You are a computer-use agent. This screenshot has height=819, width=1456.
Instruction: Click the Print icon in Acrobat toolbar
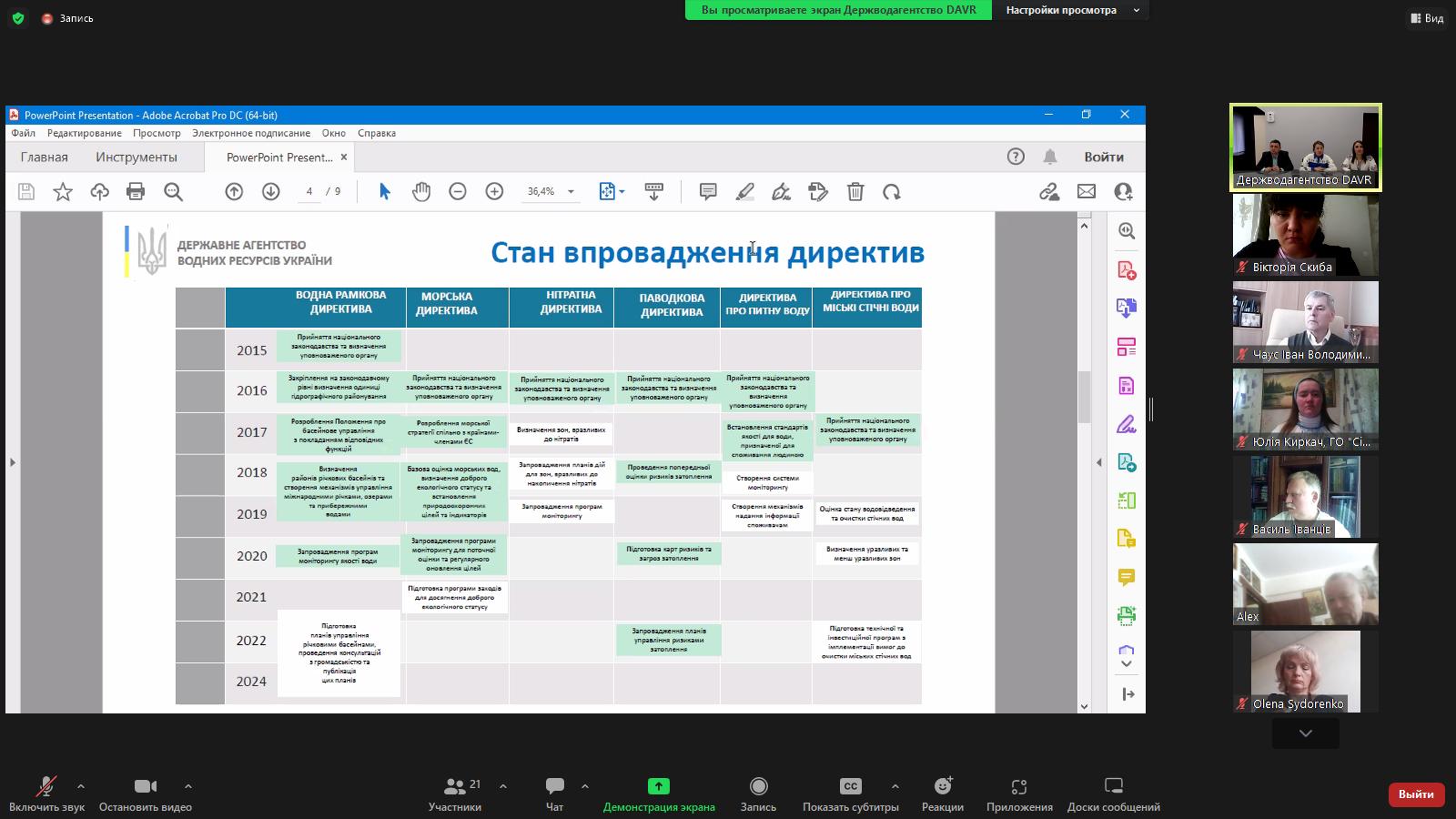pos(135,192)
